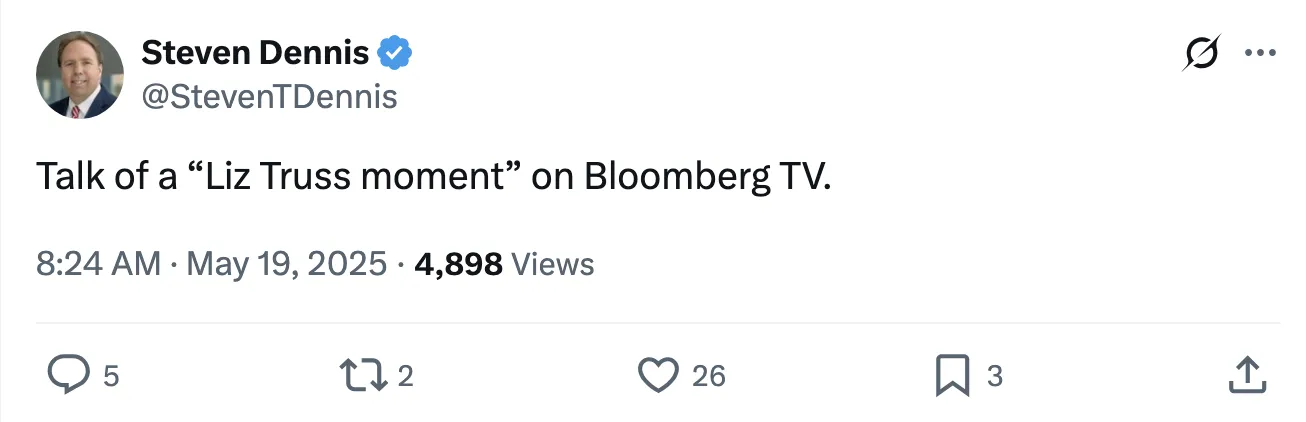The height and width of the screenshot is (422, 1306).
Task: Like the post with the heart icon
Action: 658,375
